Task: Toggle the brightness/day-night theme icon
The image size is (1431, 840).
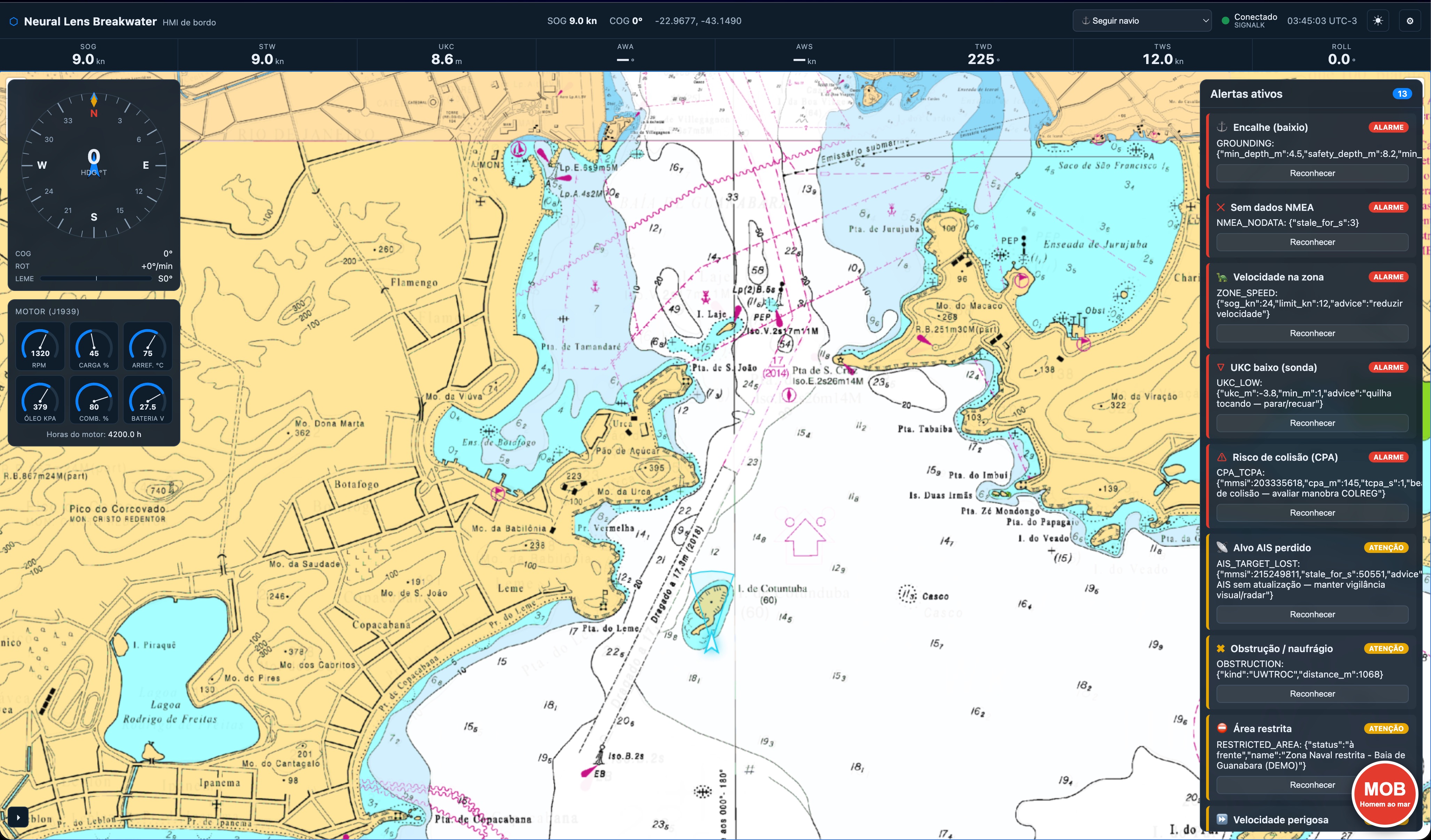Action: click(x=1378, y=21)
